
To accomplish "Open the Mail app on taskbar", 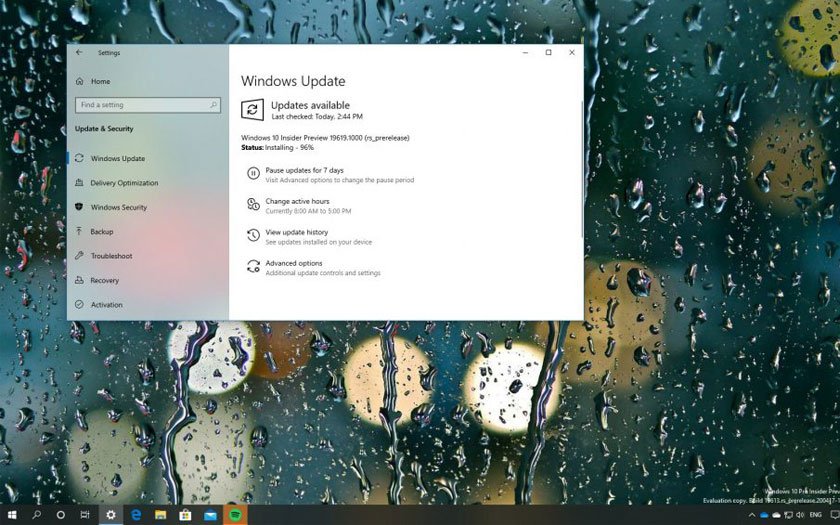I will [210, 515].
